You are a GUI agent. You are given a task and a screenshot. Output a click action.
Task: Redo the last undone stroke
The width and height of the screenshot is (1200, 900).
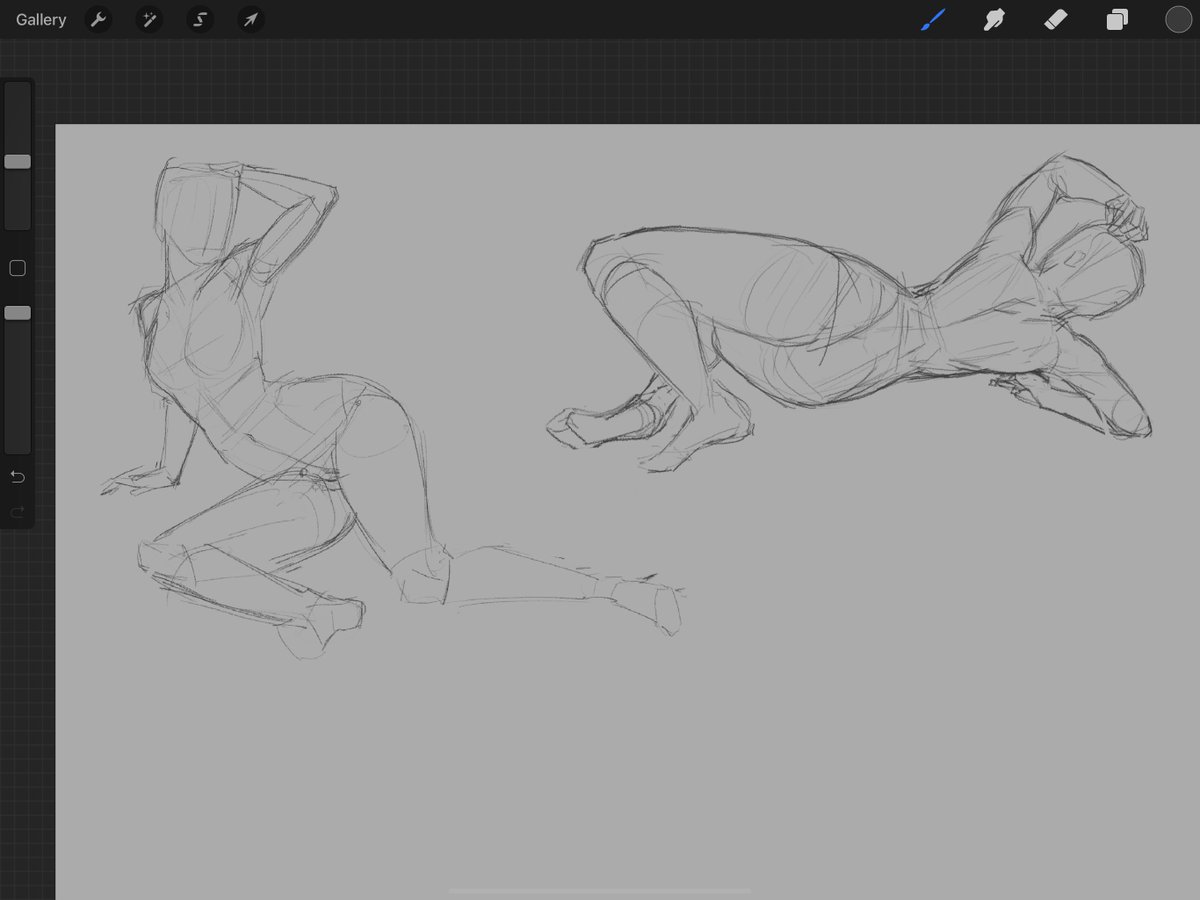[x=17, y=513]
